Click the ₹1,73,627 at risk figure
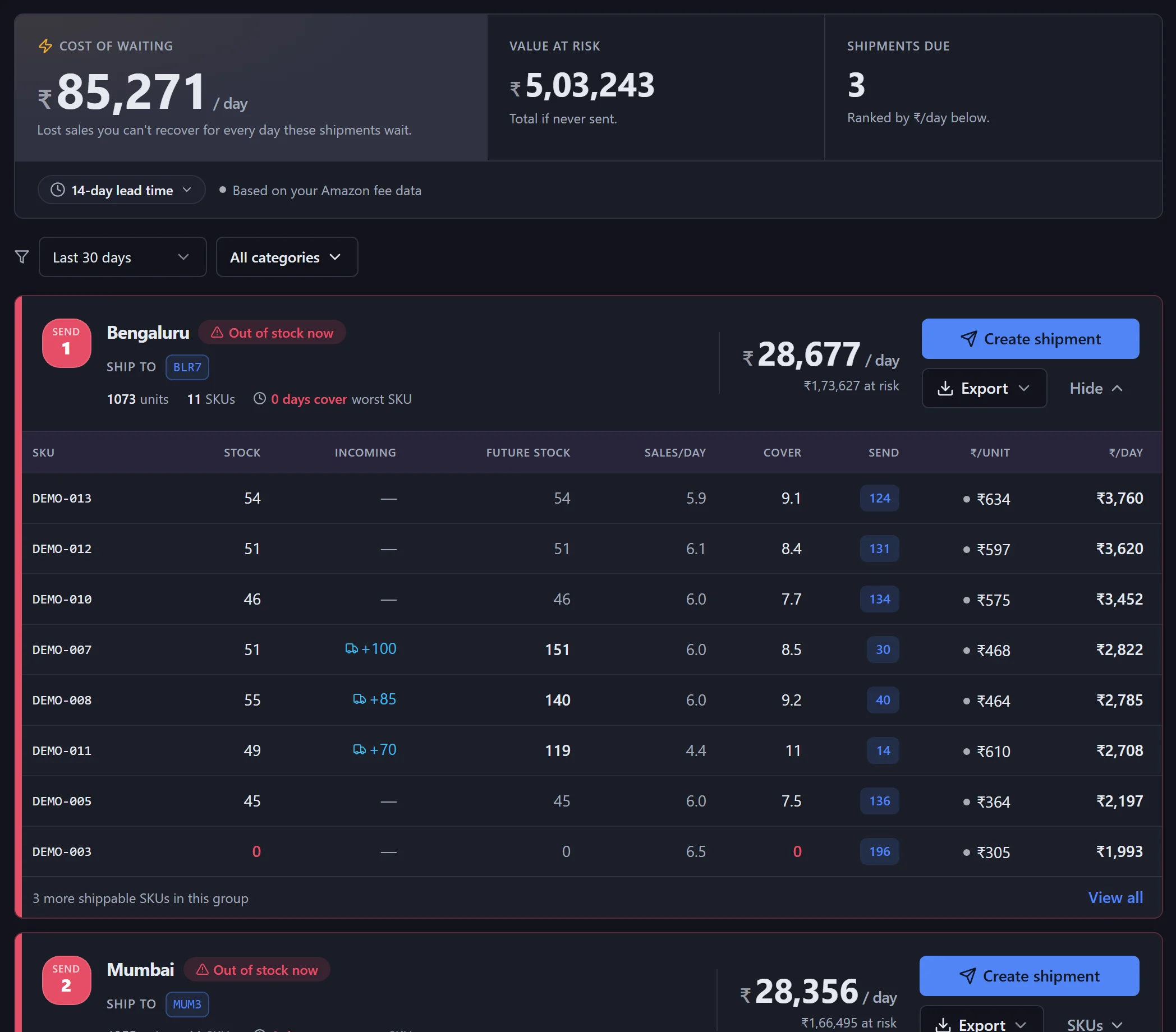Screen dimensions: 1176x1032 (851, 385)
